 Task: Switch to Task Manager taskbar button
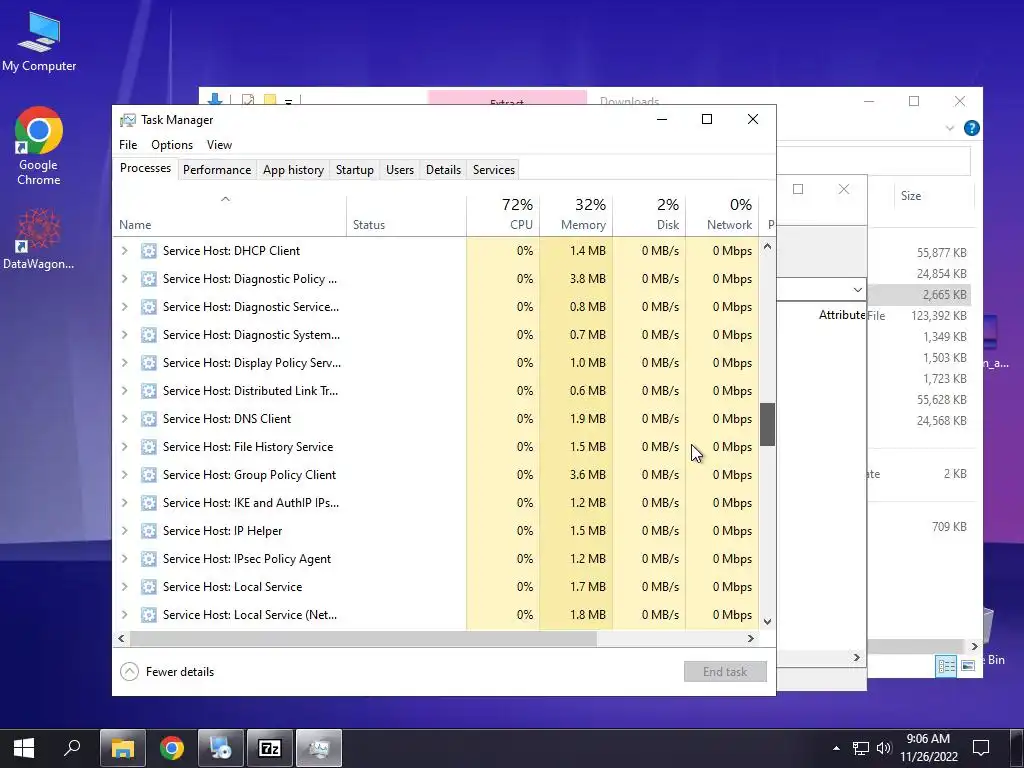coord(319,748)
